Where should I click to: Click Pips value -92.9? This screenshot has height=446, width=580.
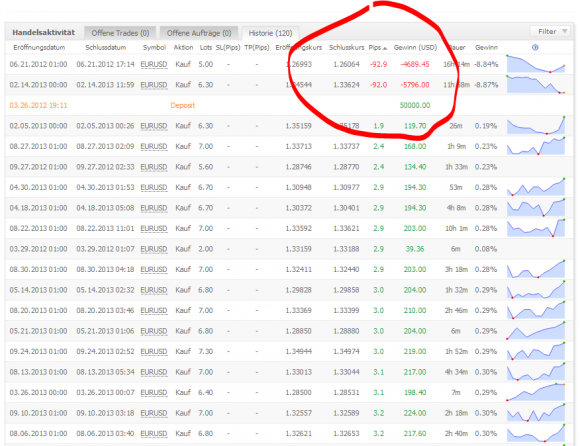(x=378, y=64)
